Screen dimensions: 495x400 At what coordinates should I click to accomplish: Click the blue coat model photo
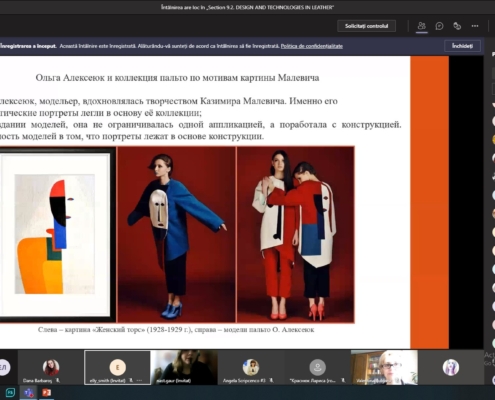click(176, 234)
